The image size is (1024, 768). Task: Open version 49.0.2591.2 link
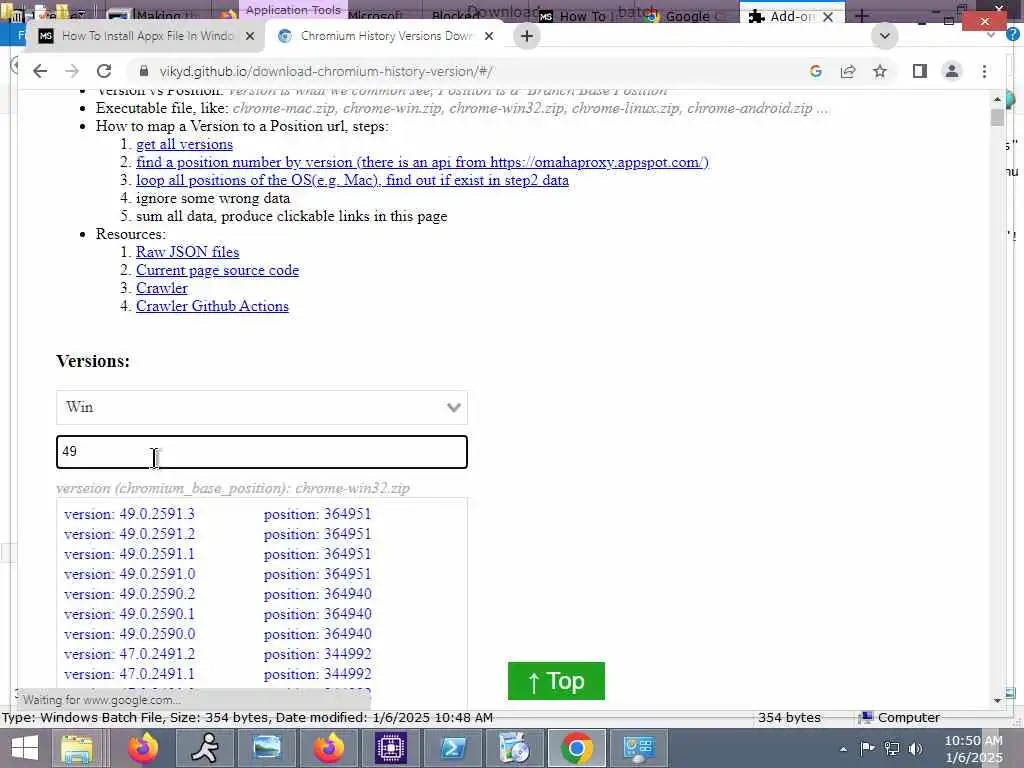(x=129, y=534)
